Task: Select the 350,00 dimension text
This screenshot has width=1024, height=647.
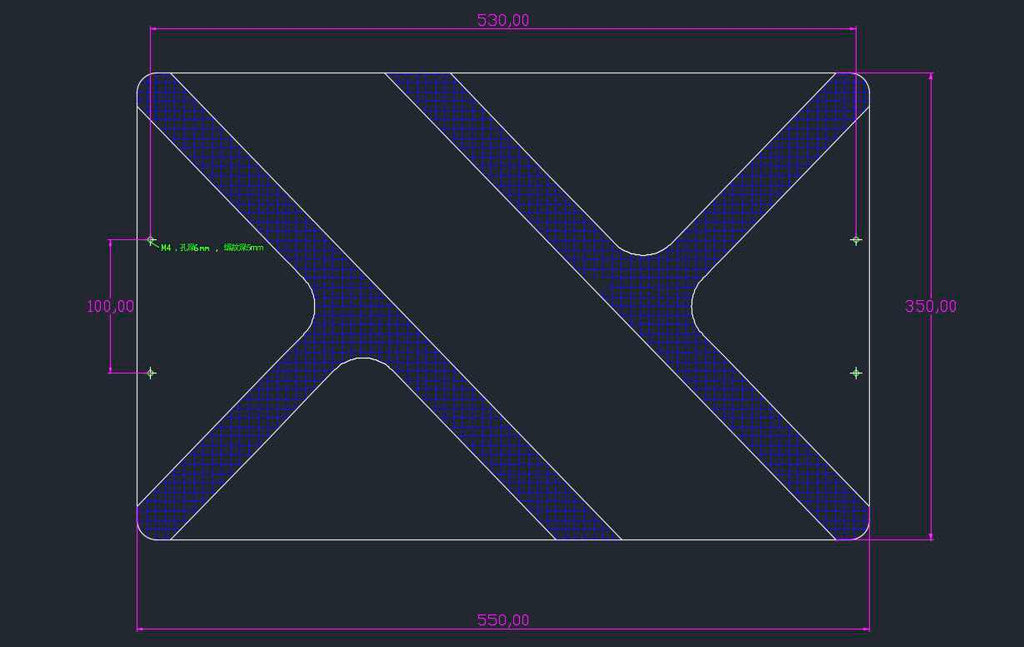Action: tap(931, 306)
